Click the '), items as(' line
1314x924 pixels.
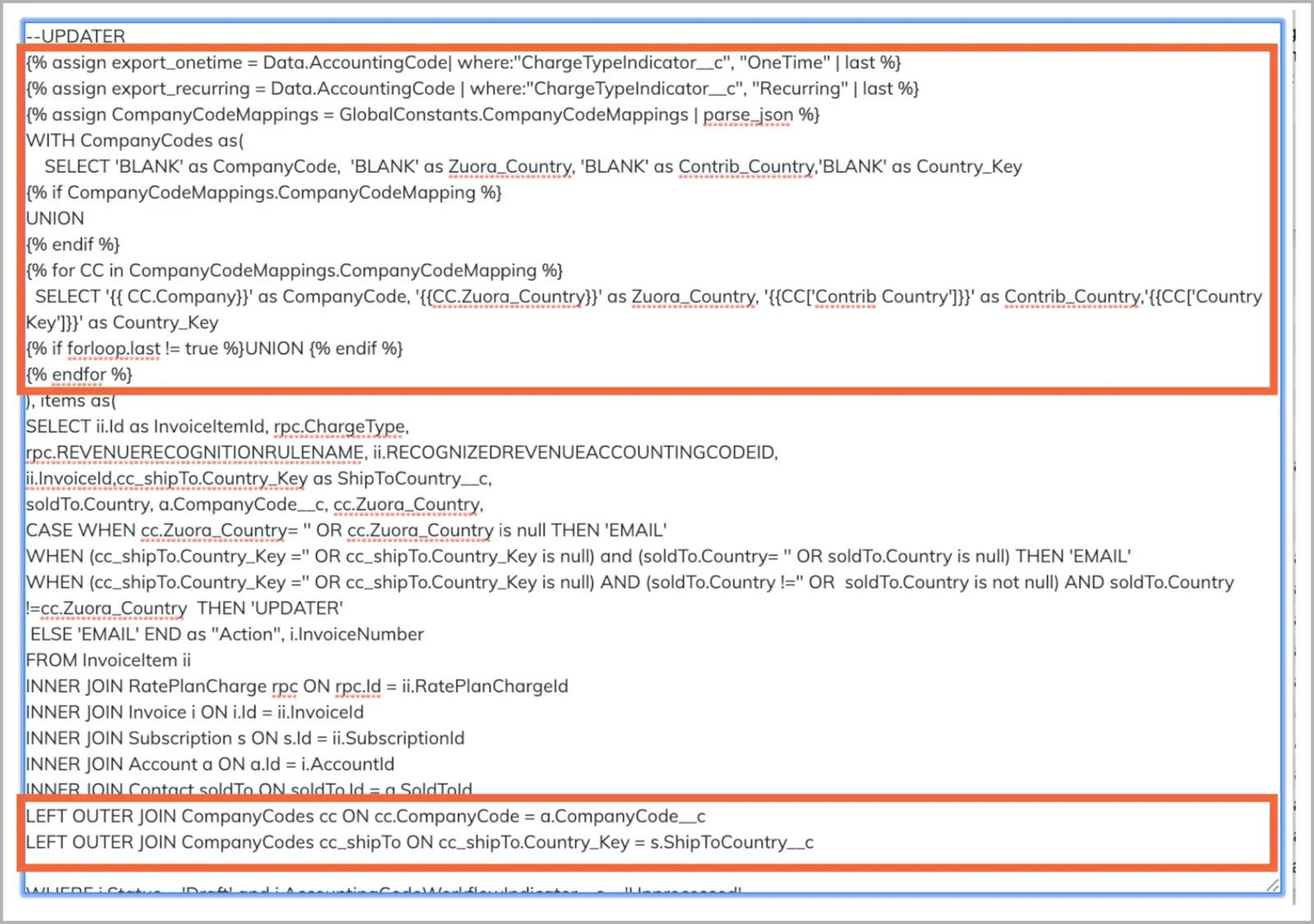point(71,401)
